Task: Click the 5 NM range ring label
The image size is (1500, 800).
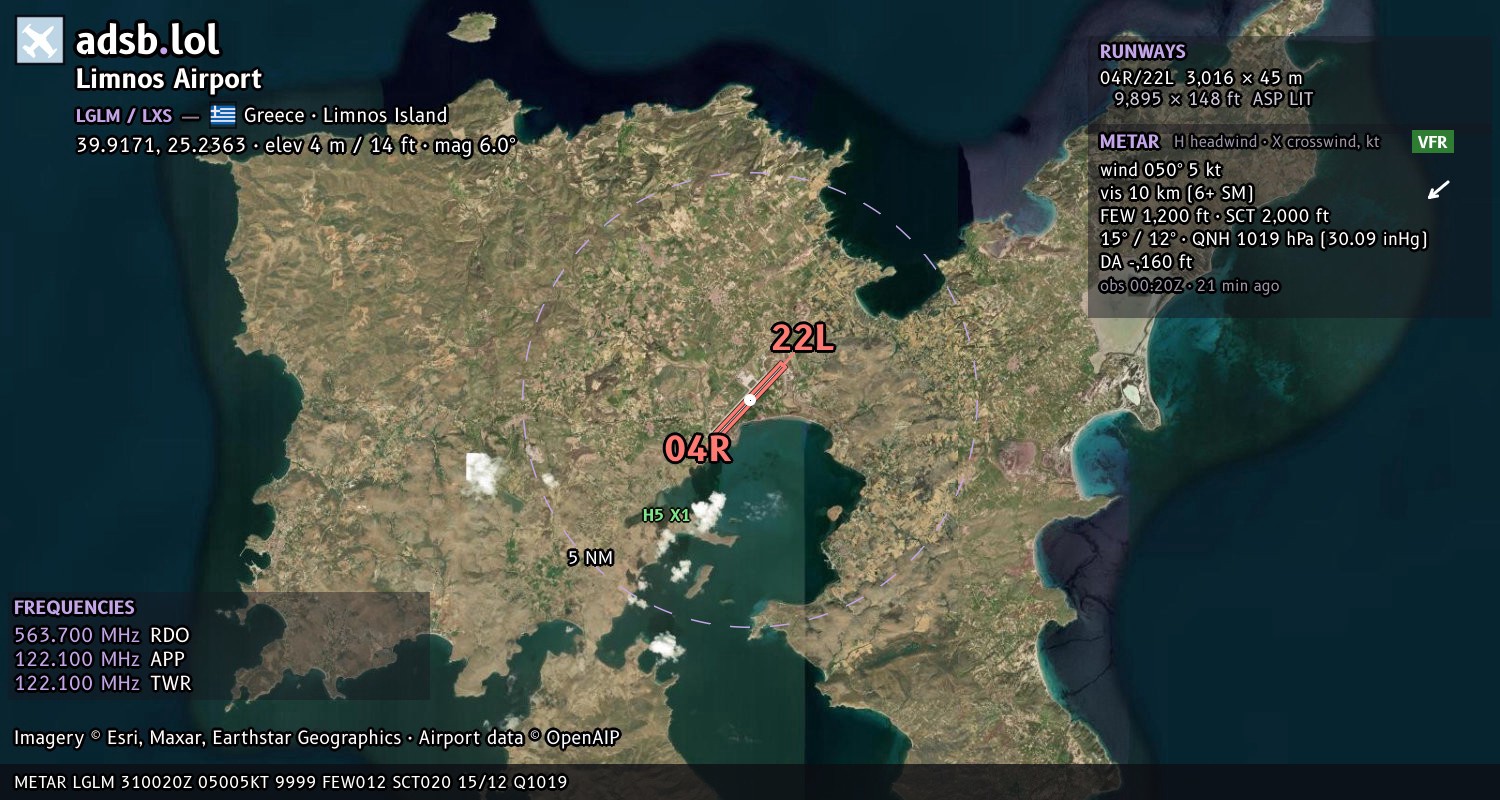Action: [590, 558]
